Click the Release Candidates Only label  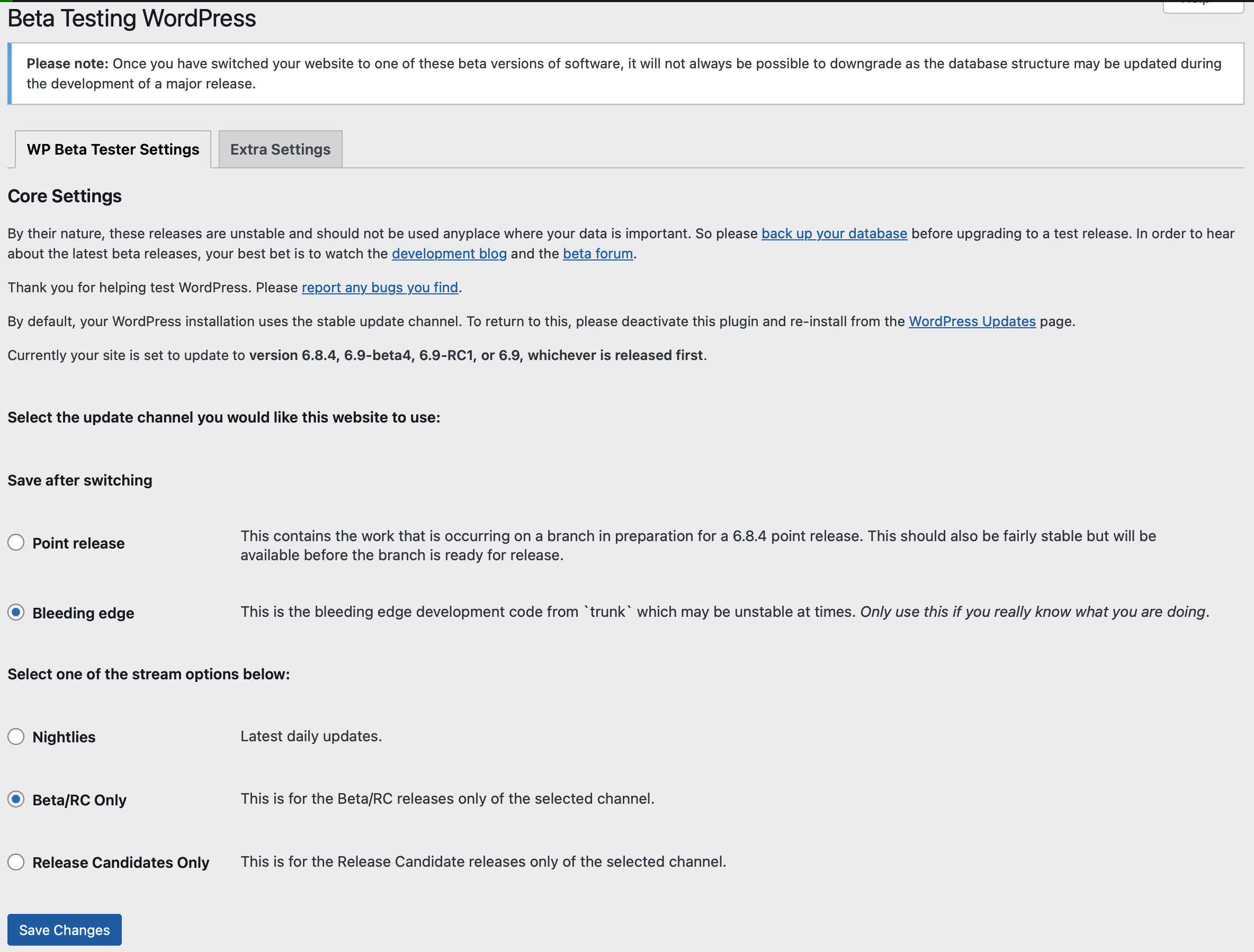tap(120, 862)
